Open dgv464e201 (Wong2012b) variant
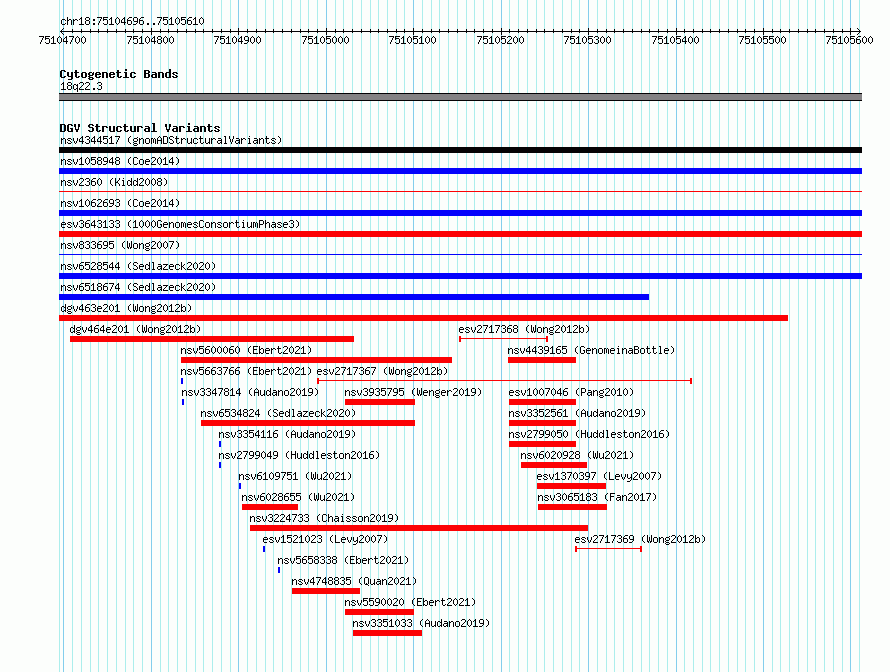 (x=135, y=329)
